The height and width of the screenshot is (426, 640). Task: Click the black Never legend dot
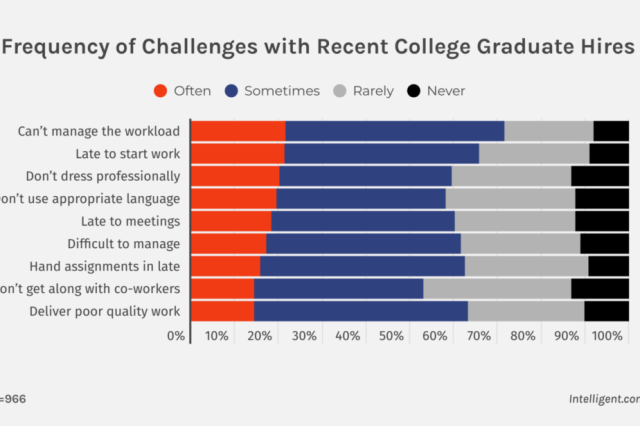click(413, 91)
